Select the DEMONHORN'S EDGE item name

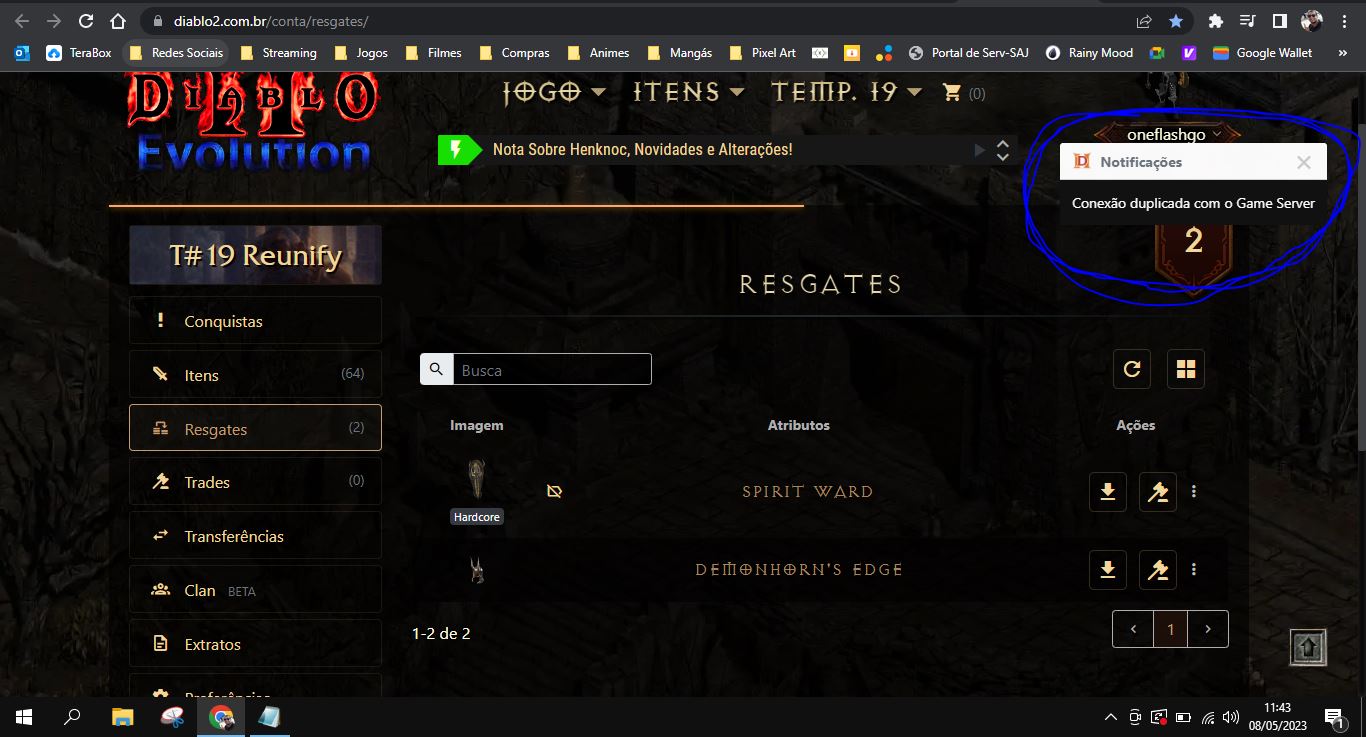799,570
